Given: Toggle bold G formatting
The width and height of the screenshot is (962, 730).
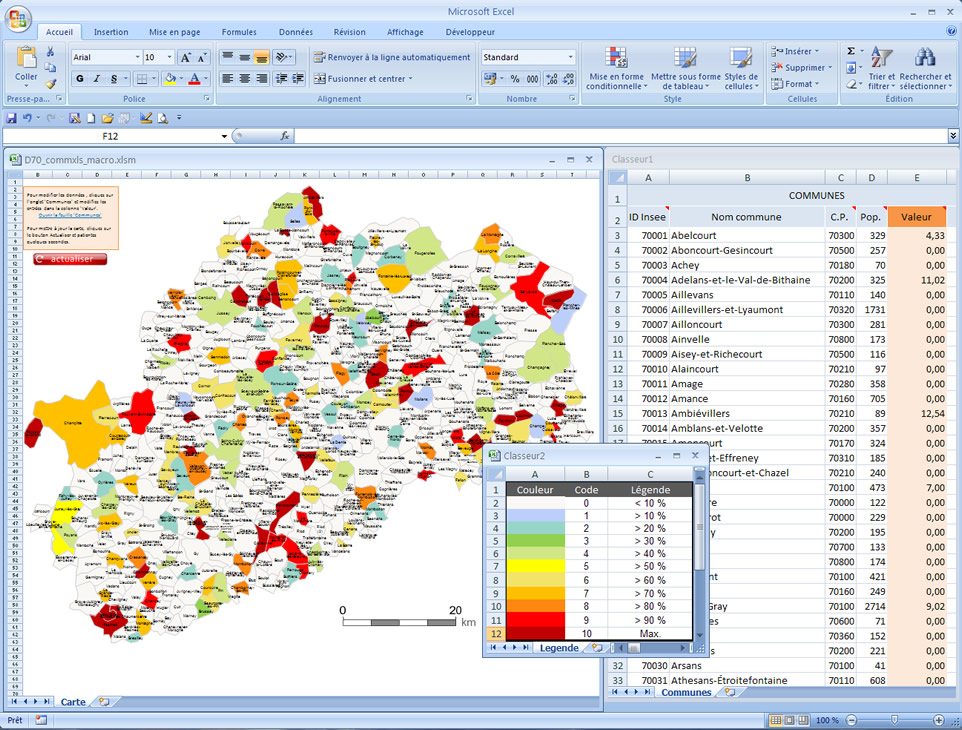Looking at the screenshot, I should click(80, 79).
